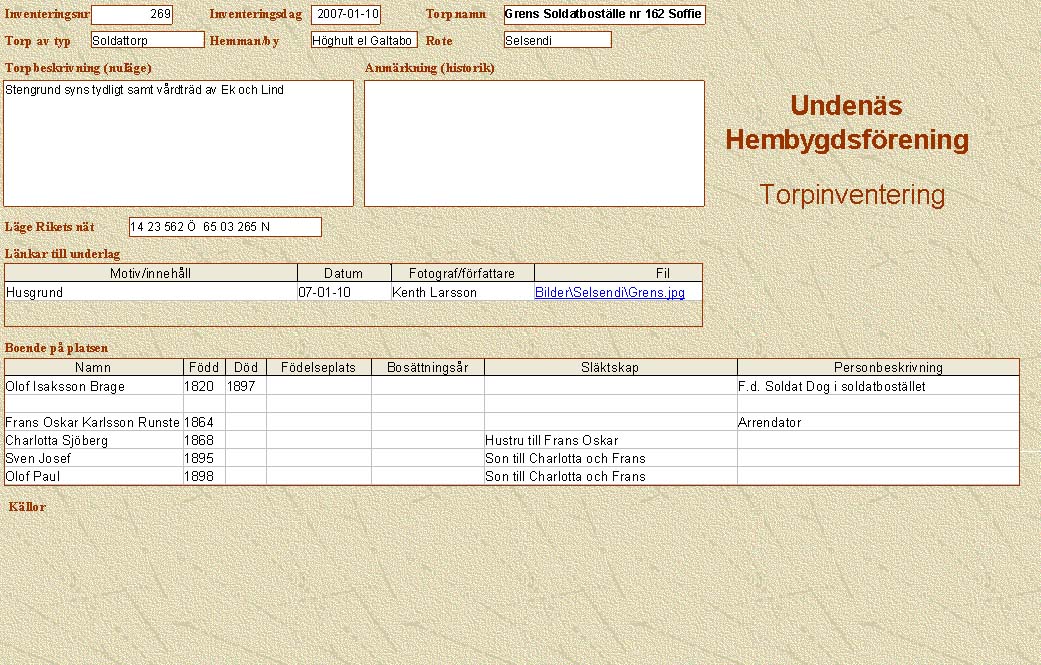The height and width of the screenshot is (665, 1041).
Task: Click the Torp av typ field Soldattorp
Action: [146, 40]
